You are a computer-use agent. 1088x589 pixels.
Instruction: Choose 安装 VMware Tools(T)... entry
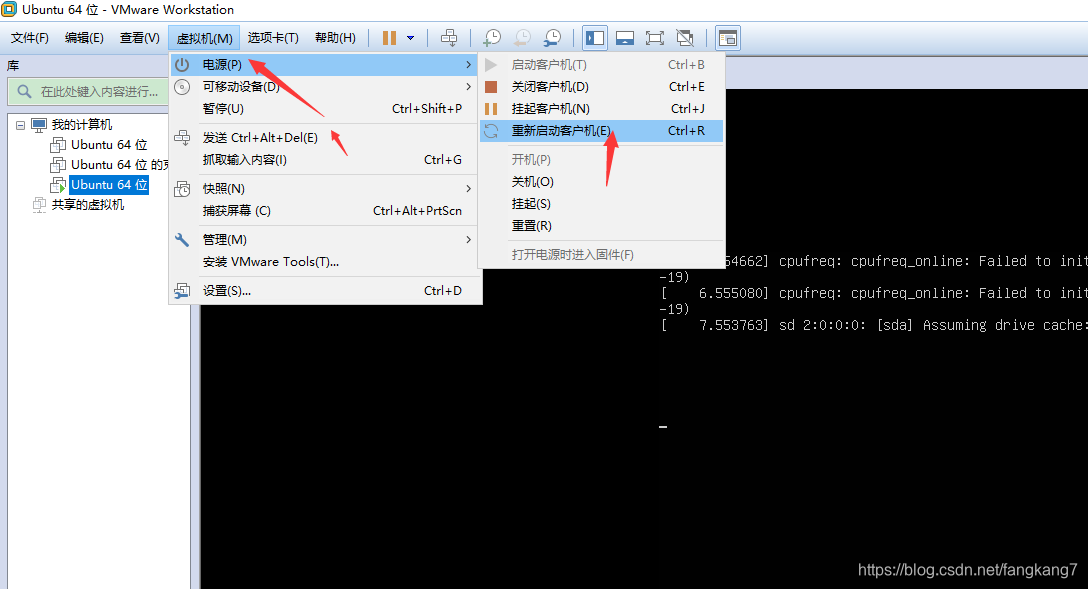coord(324,262)
